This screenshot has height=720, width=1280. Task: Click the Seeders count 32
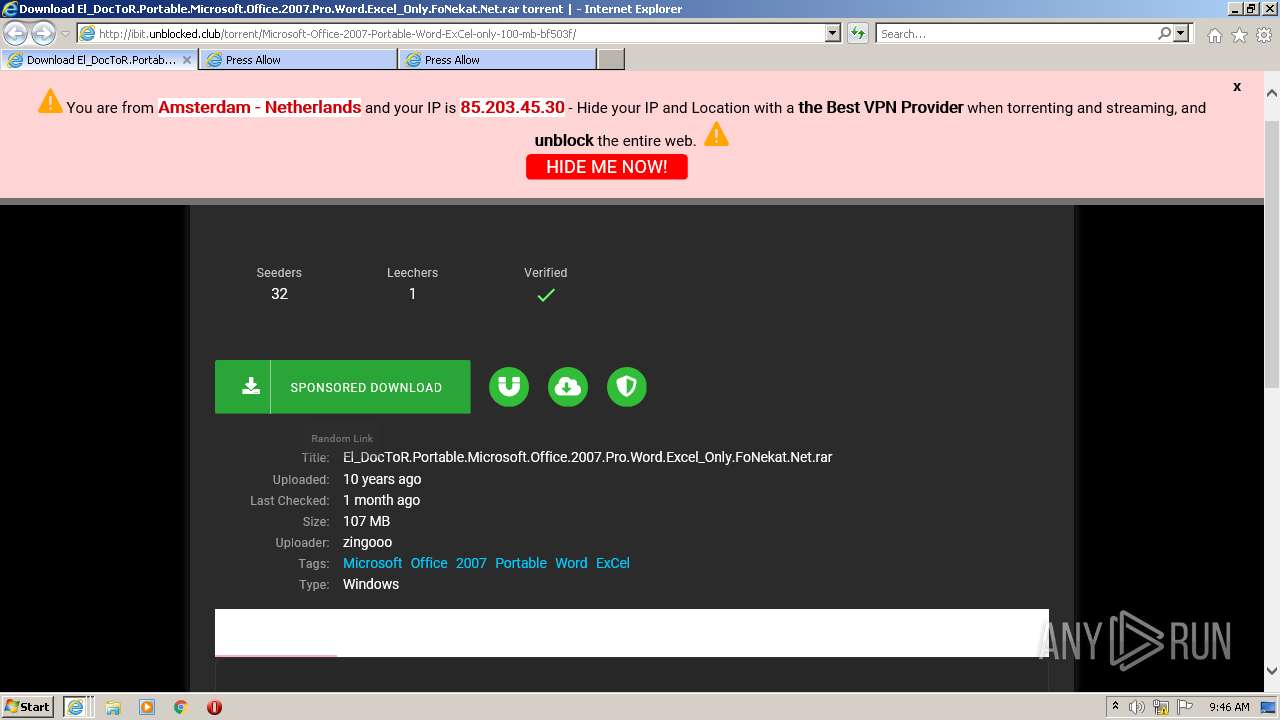coord(279,294)
